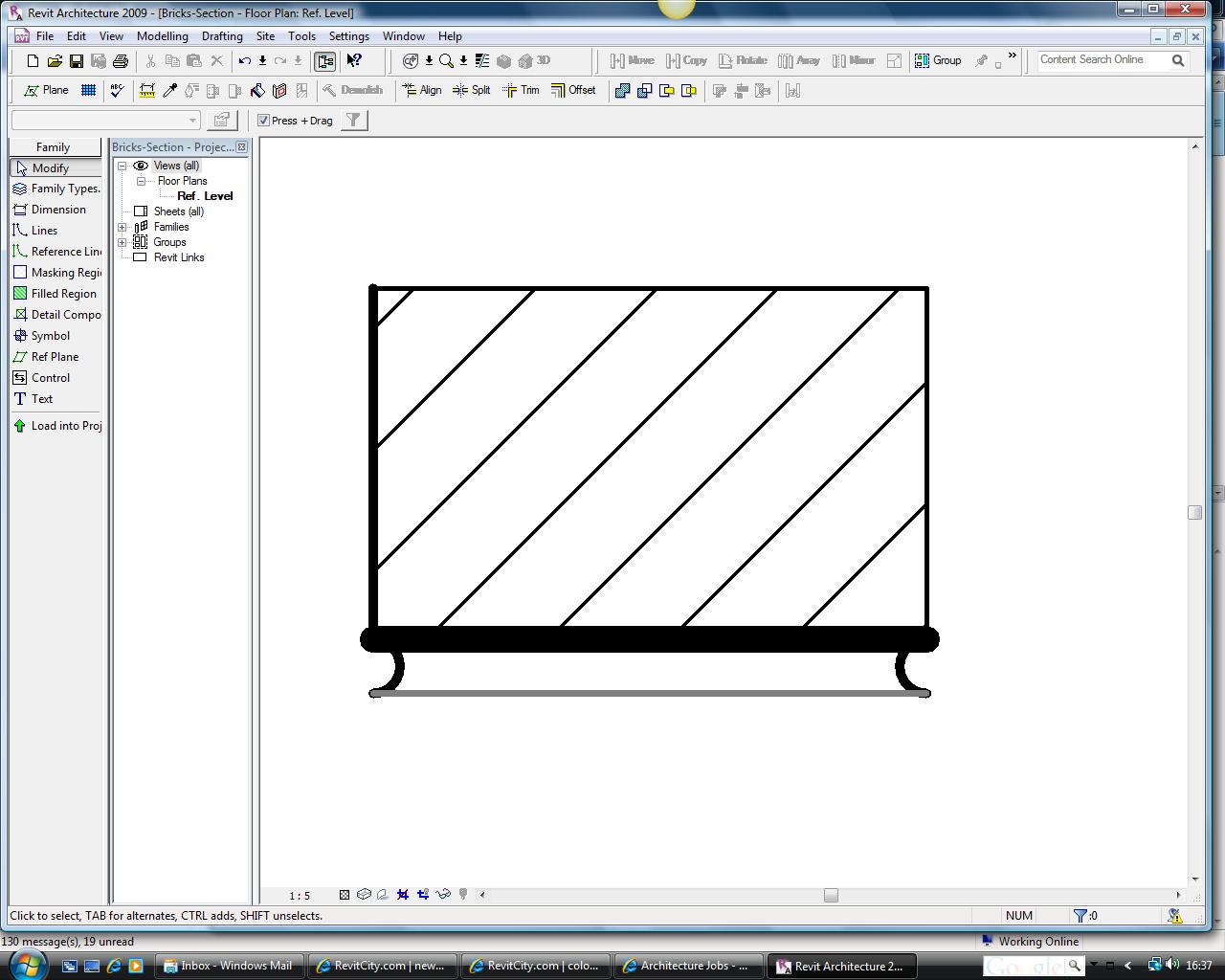Click the Print icon
Image resolution: width=1225 pixels, height=980 pixels.
(x=121, y=61)
